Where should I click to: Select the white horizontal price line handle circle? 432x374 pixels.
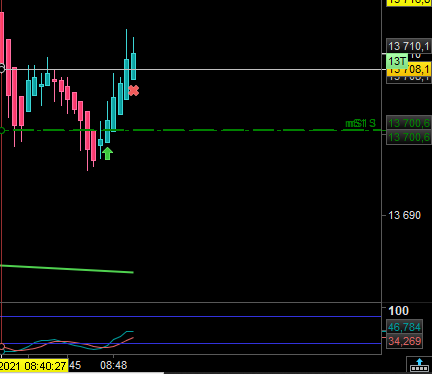[x=2, y=69]
